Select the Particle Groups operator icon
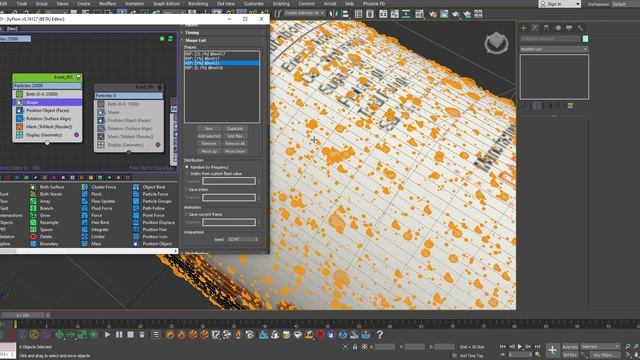This screenshot has width=640, height=360. [x=136, y=201]
